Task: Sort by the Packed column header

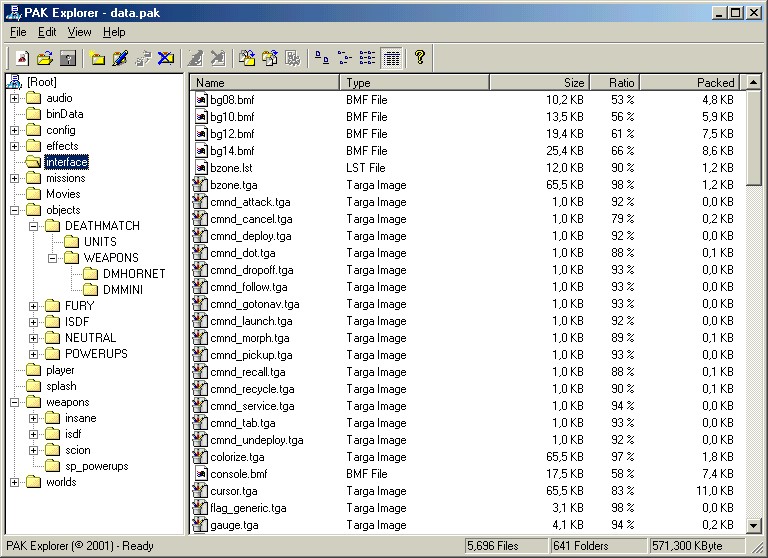Action: pos(690,82)
